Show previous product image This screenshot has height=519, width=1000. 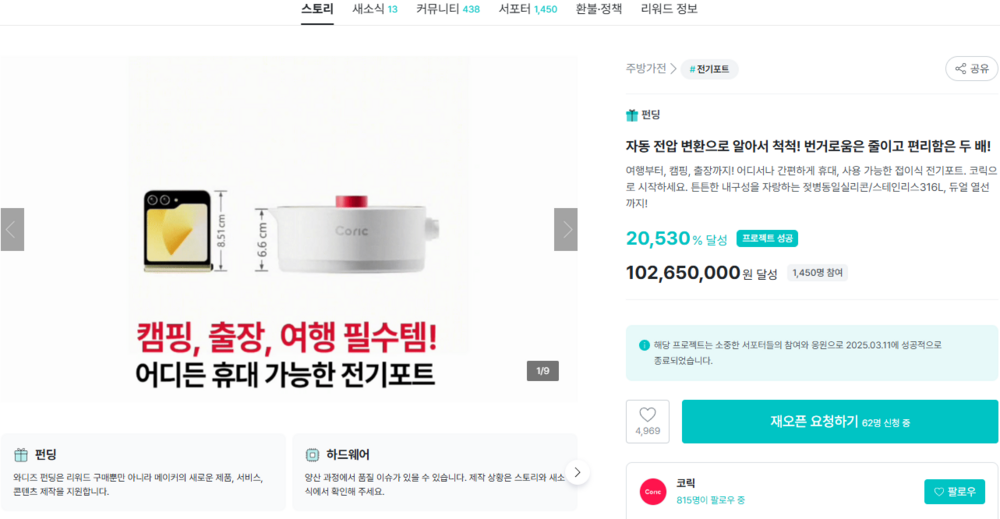pos(12,229)
